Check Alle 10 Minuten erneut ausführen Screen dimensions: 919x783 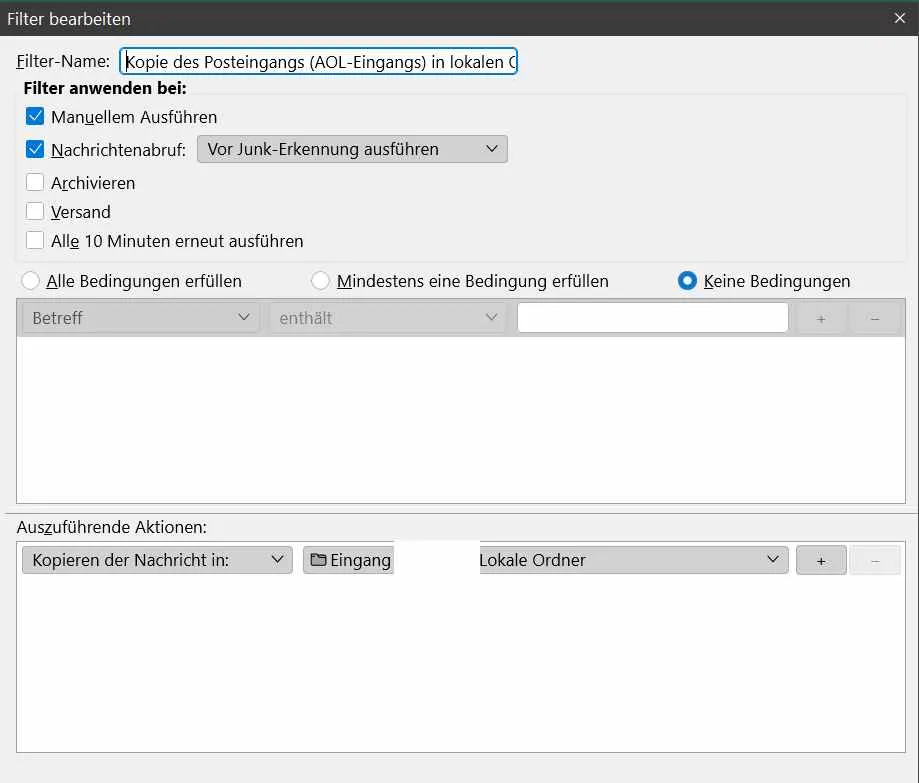pos(35,240)
